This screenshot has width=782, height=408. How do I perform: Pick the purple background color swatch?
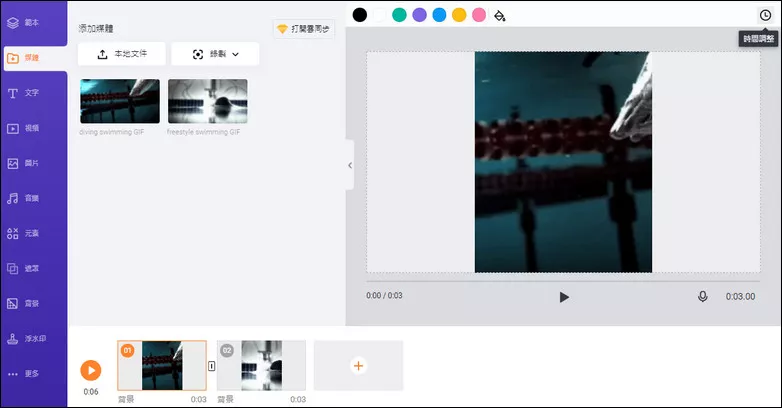[419, 15]
